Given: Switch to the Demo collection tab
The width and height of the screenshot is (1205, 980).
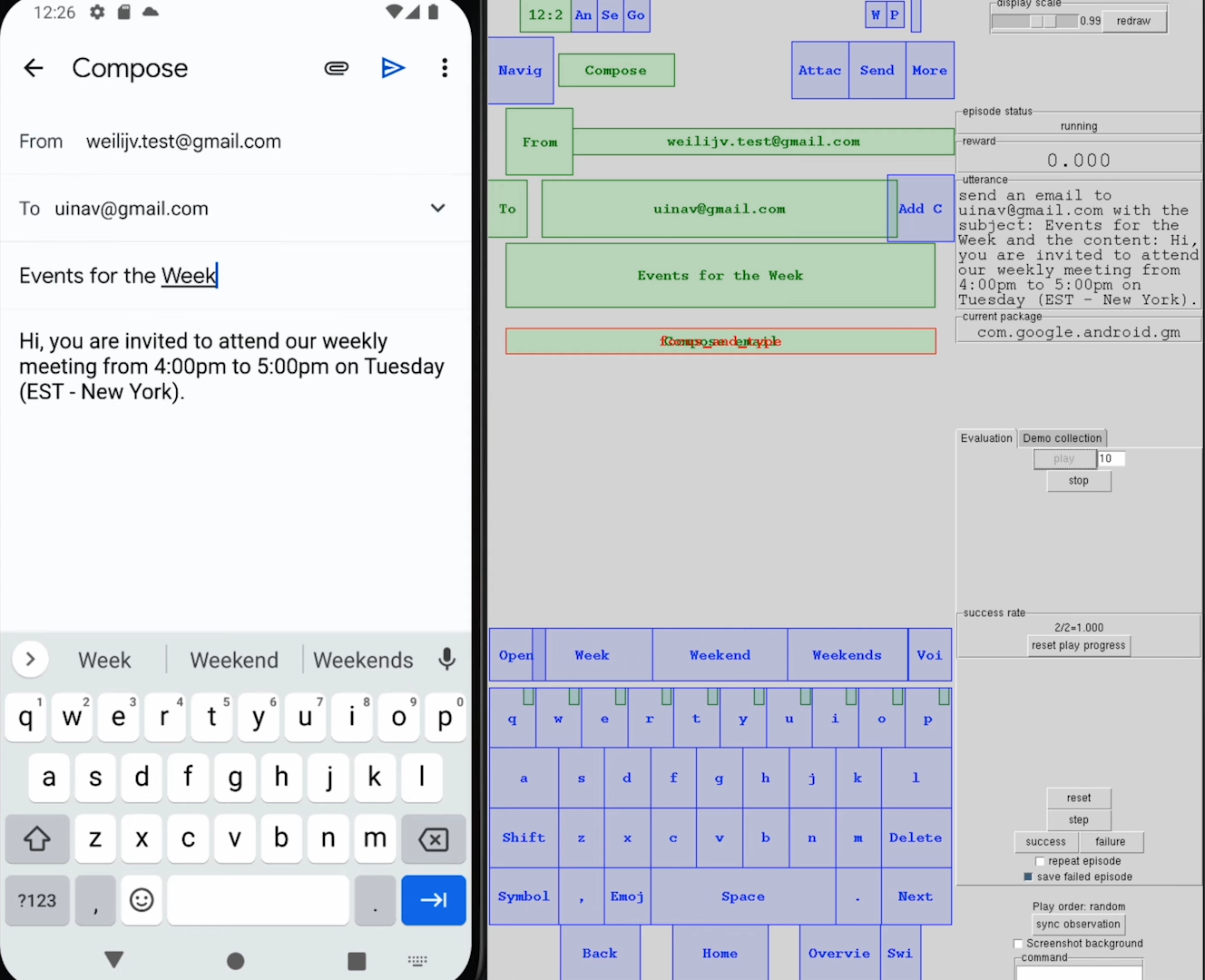Looking at the screenshot, I should (x=1063, y=438).
